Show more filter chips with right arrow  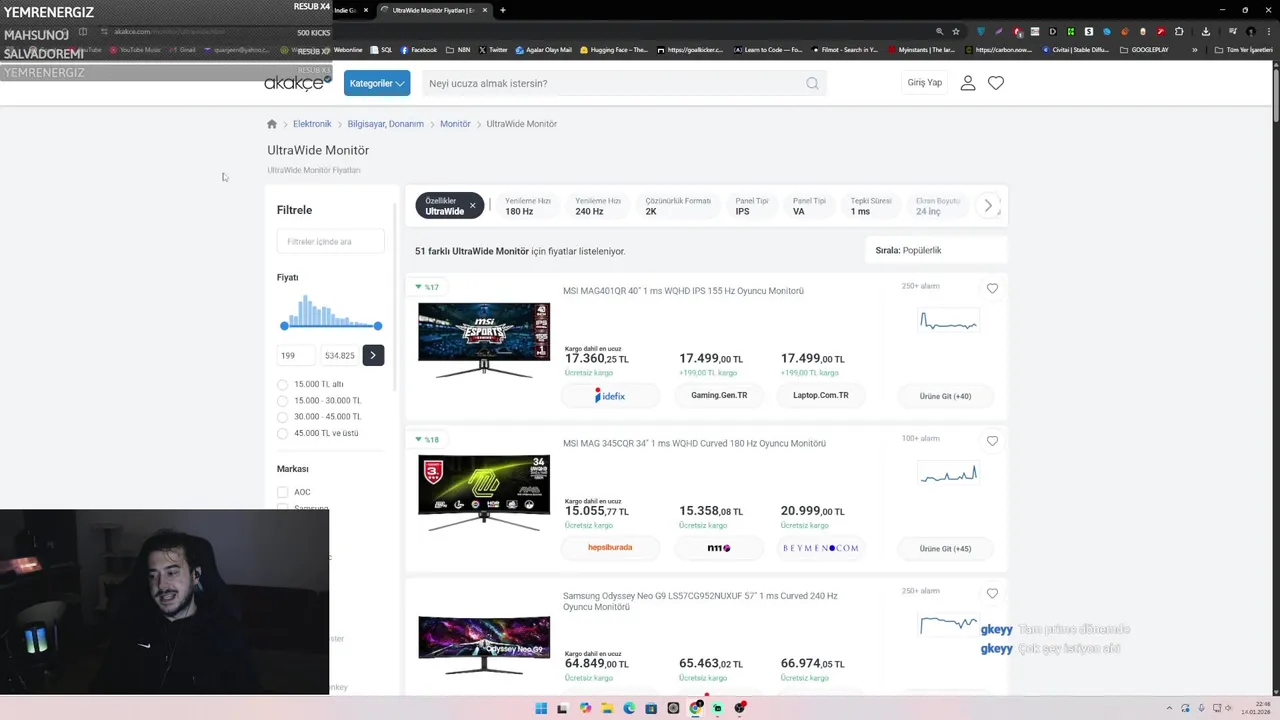tap(988, 206)
